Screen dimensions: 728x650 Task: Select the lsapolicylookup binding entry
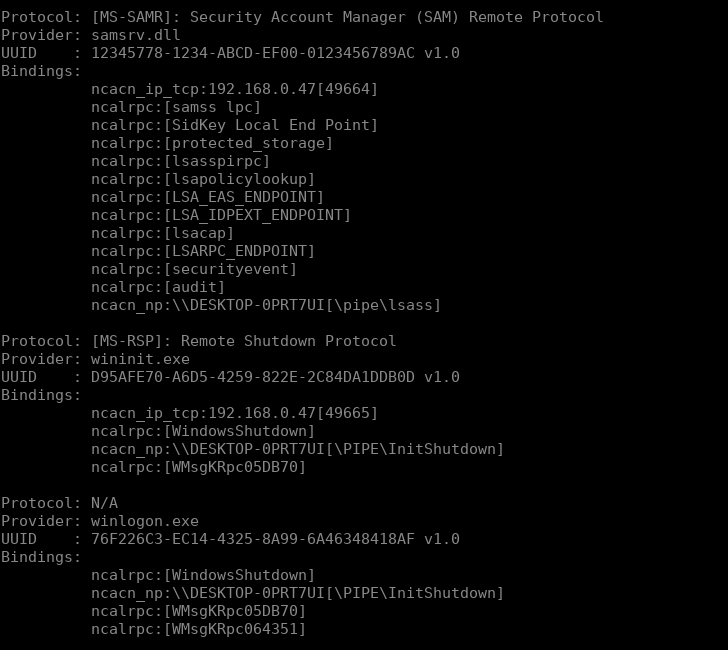tap(202, 179)
